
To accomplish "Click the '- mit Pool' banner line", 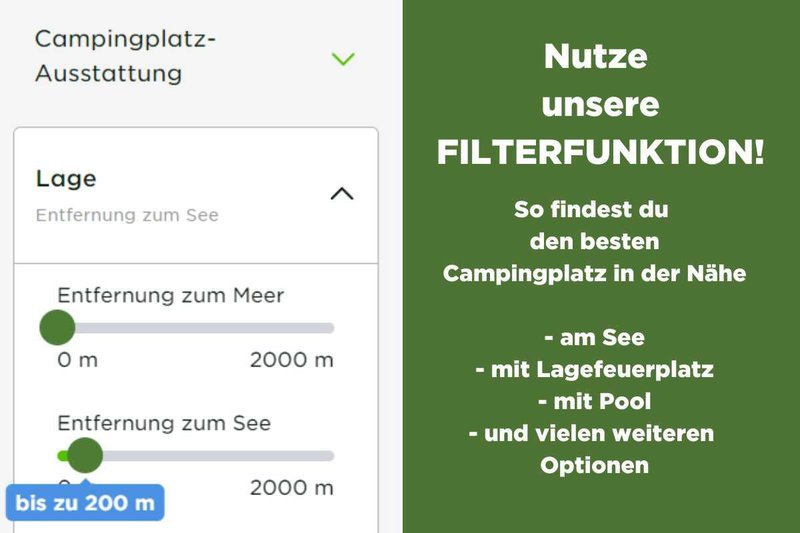I will [594, 402].
